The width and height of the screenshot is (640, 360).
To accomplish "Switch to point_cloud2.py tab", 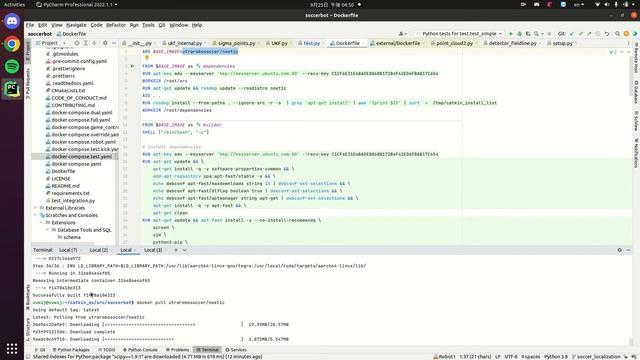I will (454, 43).
